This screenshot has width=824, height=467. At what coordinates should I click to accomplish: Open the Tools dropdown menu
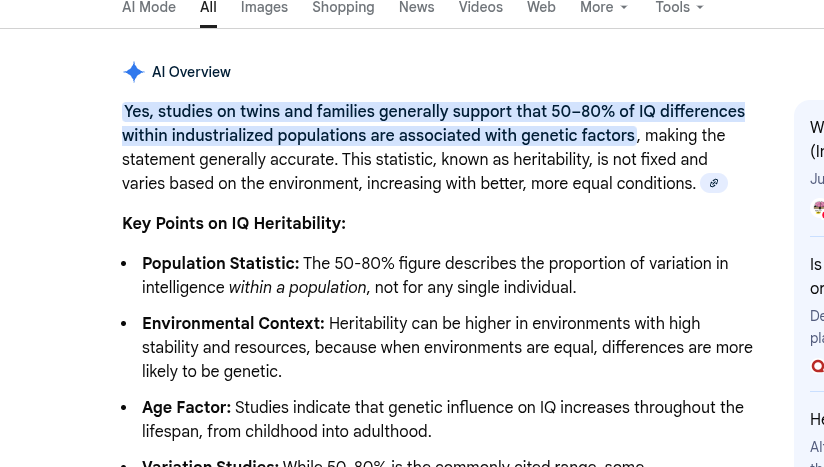coord(679,8)
